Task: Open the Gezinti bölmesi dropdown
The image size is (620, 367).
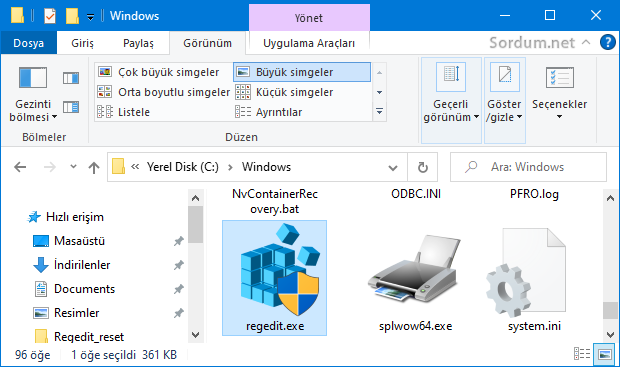Action: pyautogui.click(x=33, y=94)
